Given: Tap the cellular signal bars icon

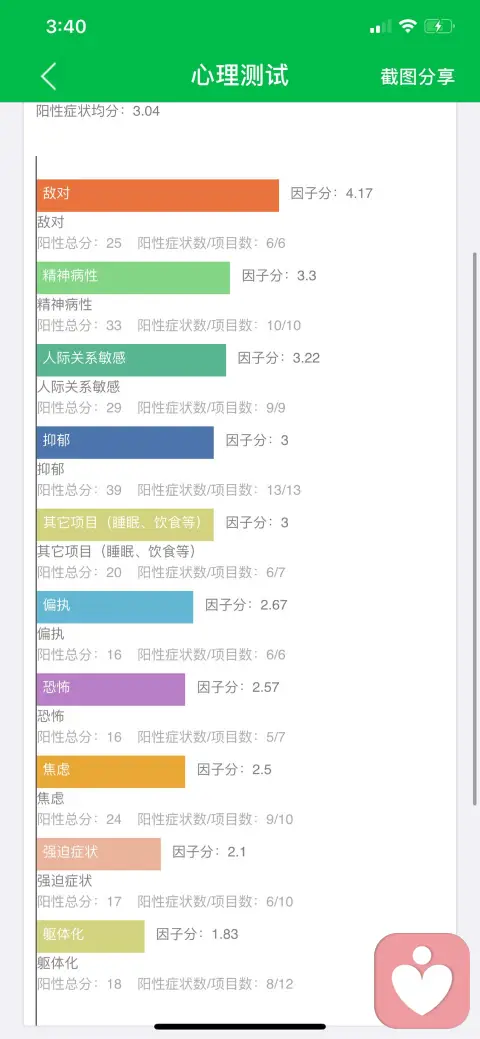Looking at the screenshot, I should point(381,27).
